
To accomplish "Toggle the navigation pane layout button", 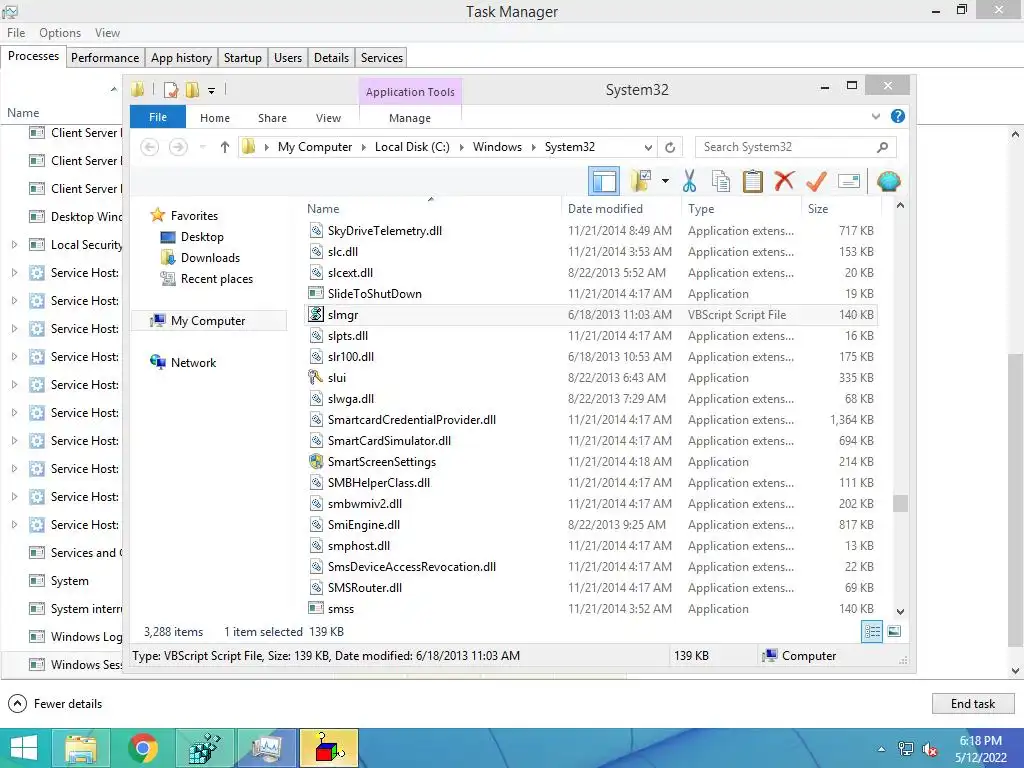I will [x=604, y=181].
